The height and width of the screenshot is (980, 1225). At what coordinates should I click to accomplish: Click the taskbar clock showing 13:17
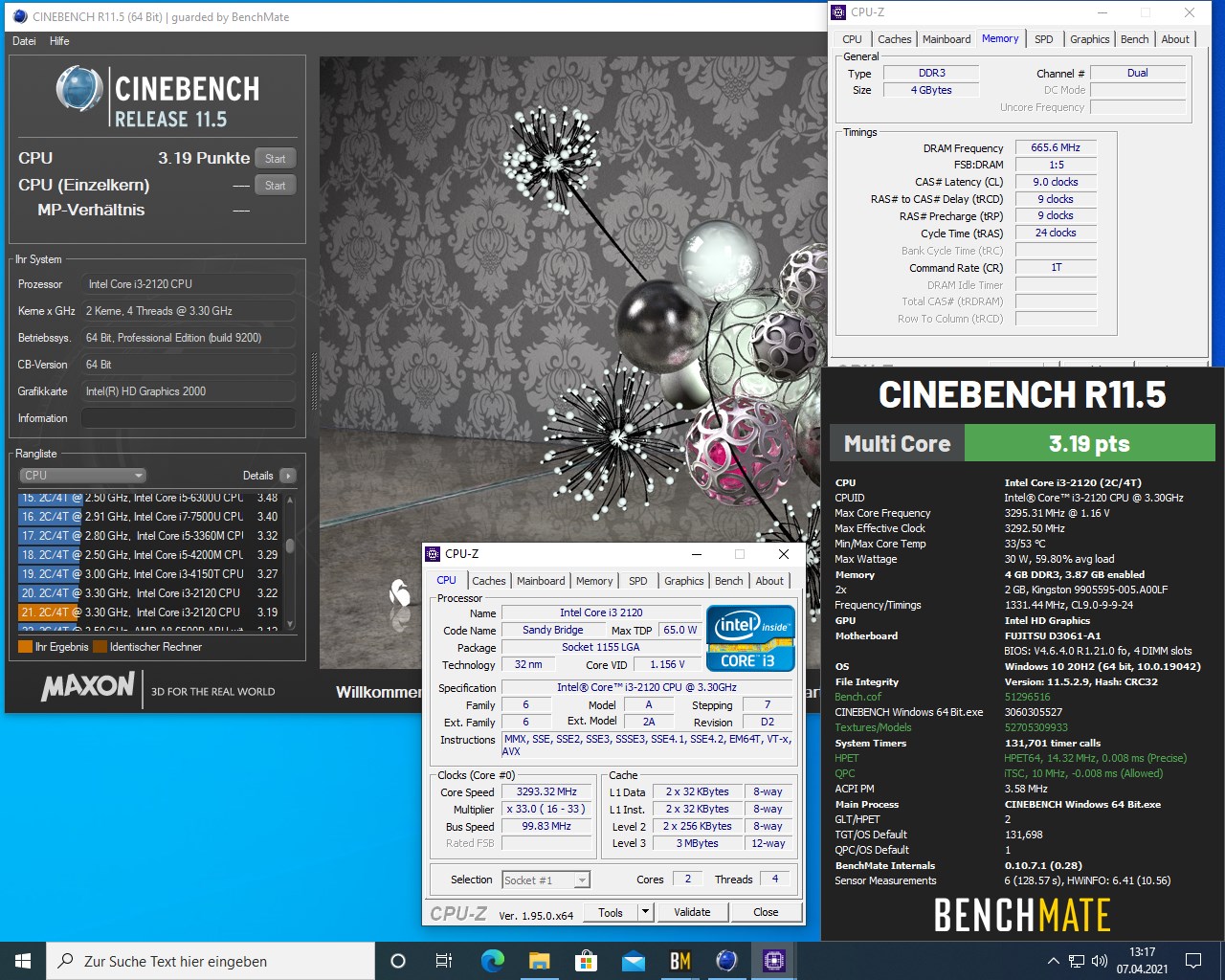tap(1142, 961)
